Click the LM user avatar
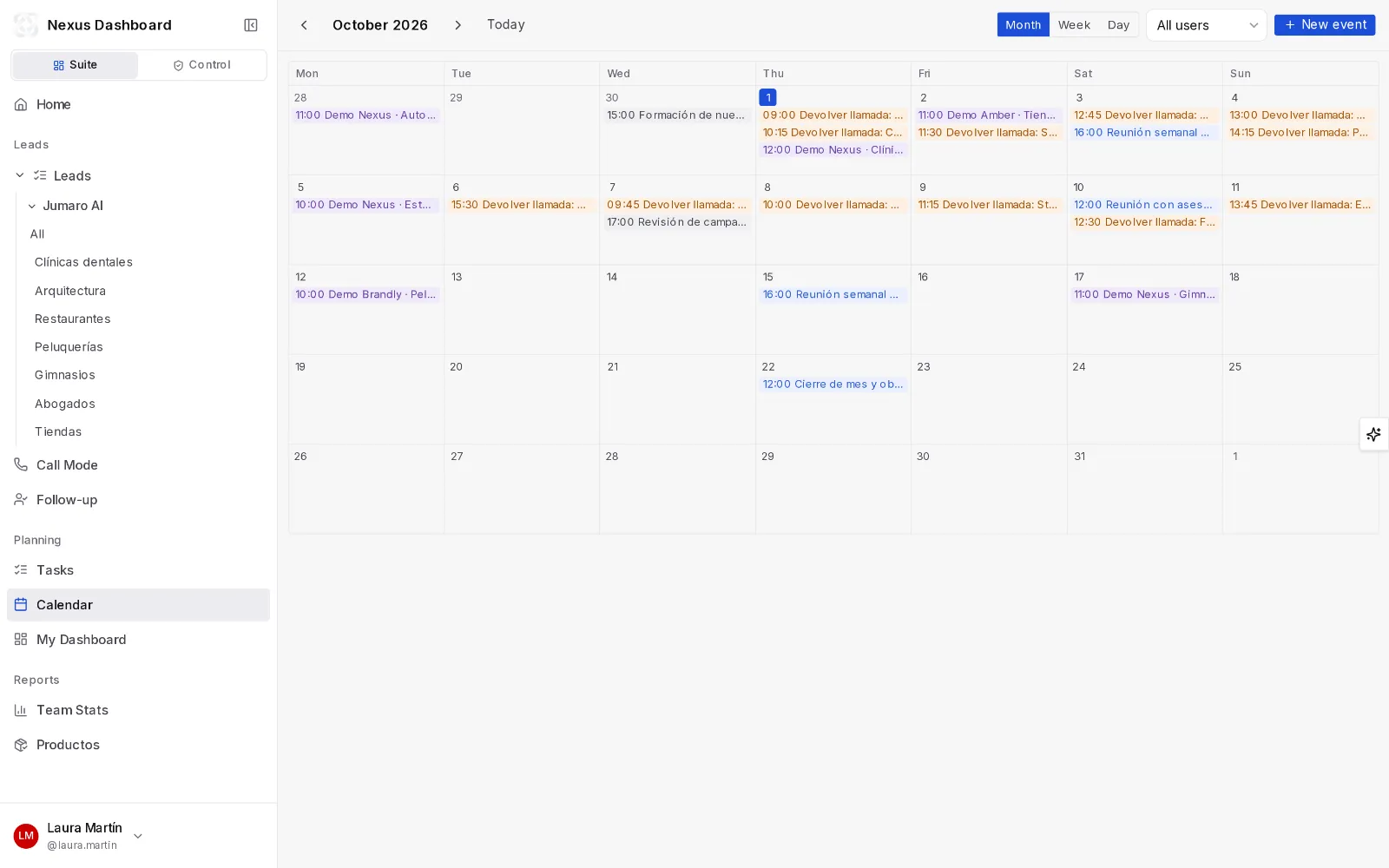 click(26, 836)
